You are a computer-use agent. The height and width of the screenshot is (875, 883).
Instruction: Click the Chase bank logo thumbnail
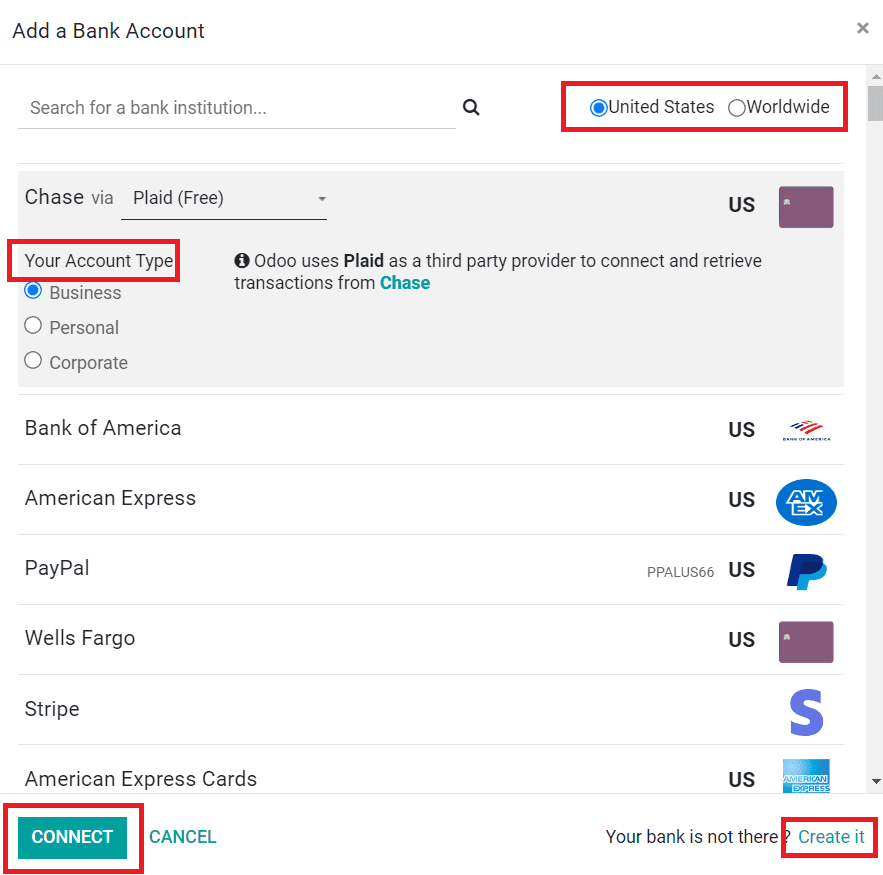point(806,207)
